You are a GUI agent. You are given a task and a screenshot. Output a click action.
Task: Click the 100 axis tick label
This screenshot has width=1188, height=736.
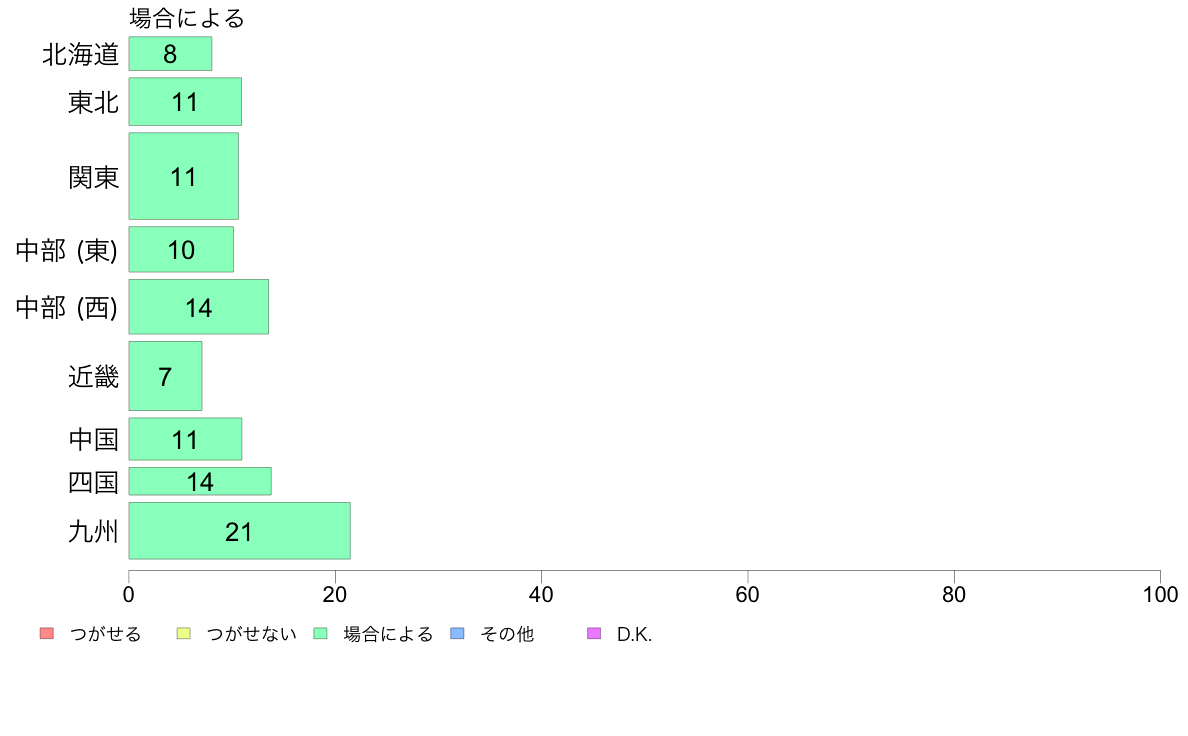click(1160, 594)
